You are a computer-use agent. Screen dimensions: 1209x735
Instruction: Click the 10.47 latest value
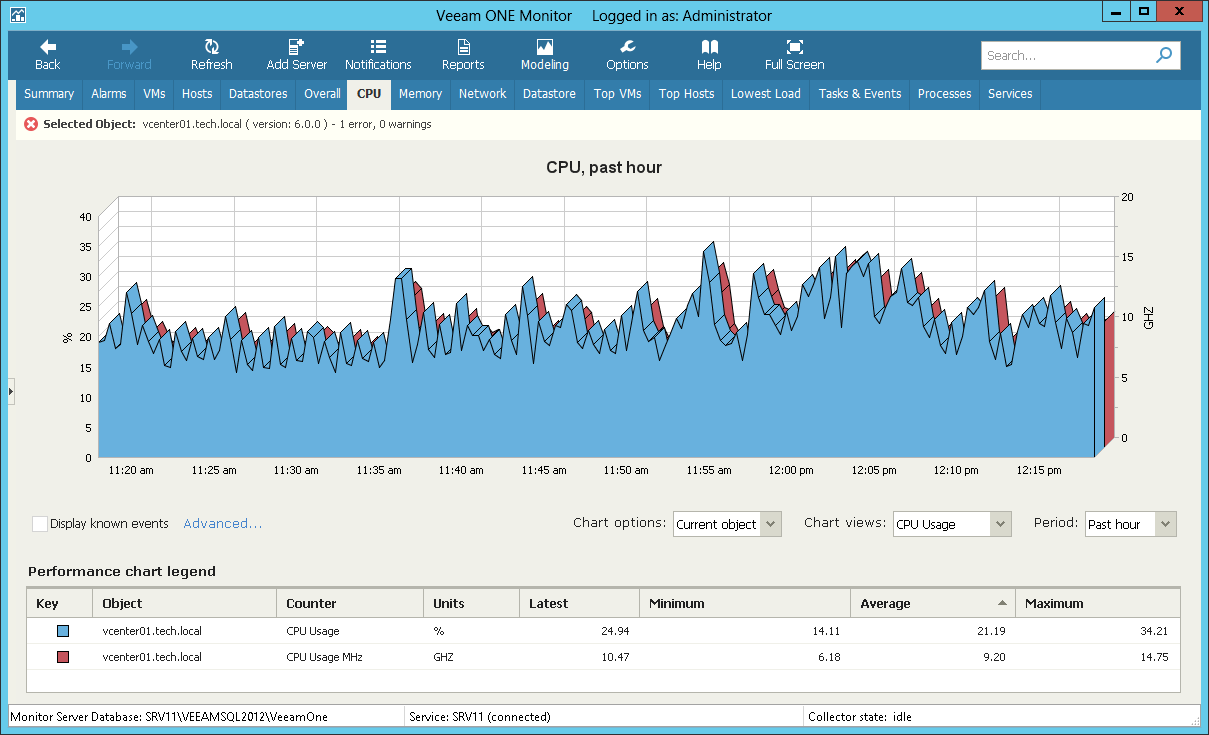(614, 657)
